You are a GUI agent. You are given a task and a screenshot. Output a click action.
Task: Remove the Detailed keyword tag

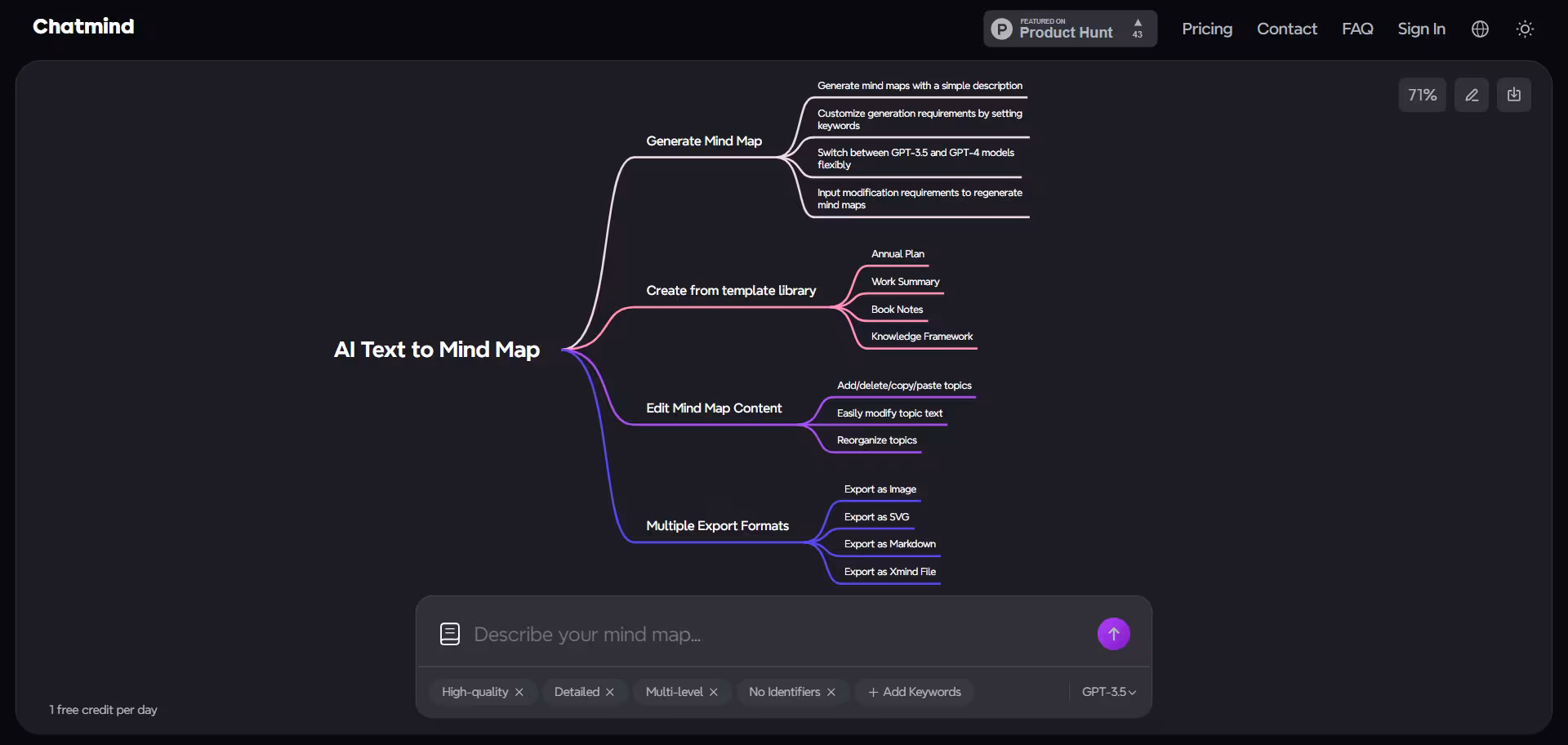tap(610, 692)
